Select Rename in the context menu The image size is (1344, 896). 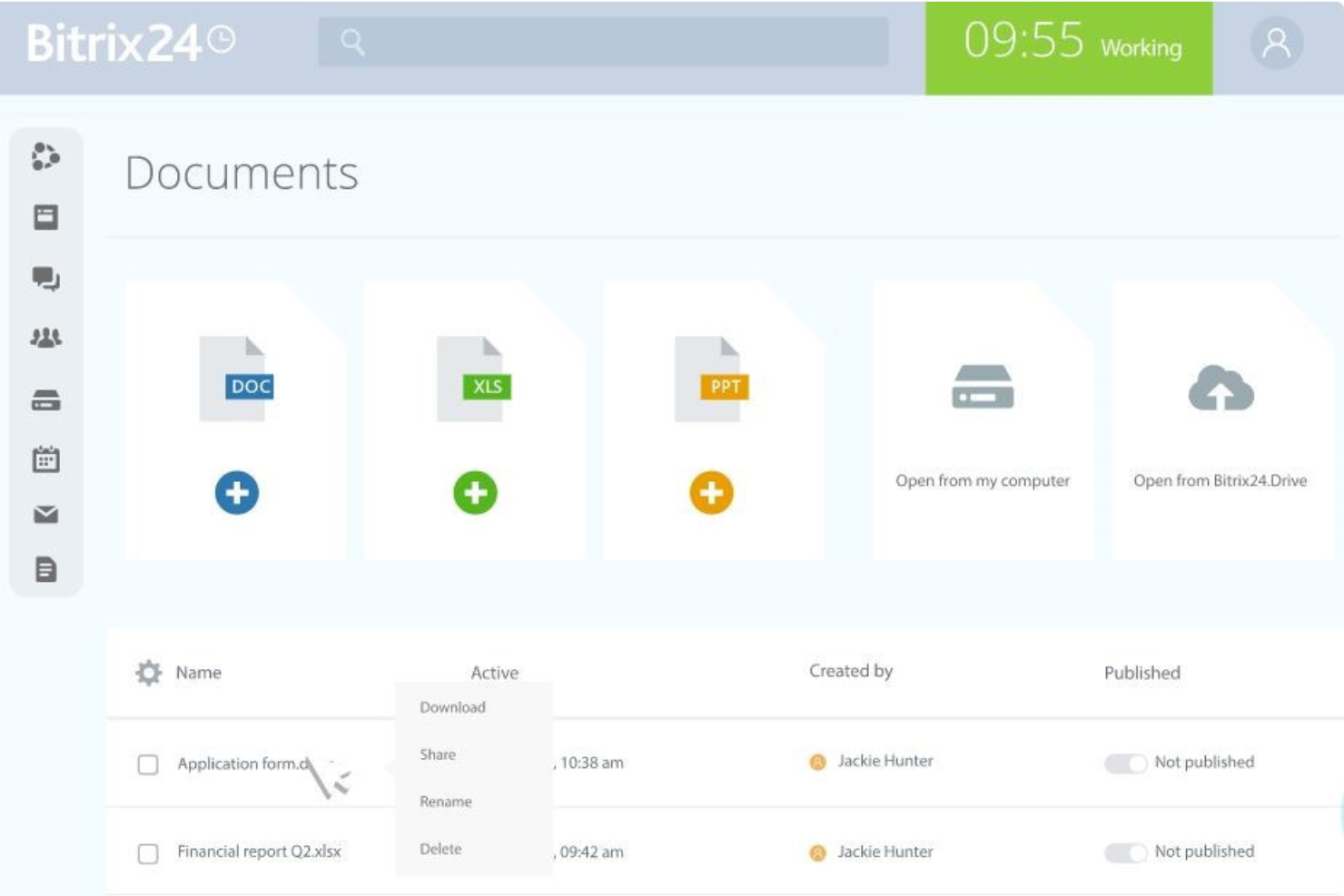tap(446, 802)
